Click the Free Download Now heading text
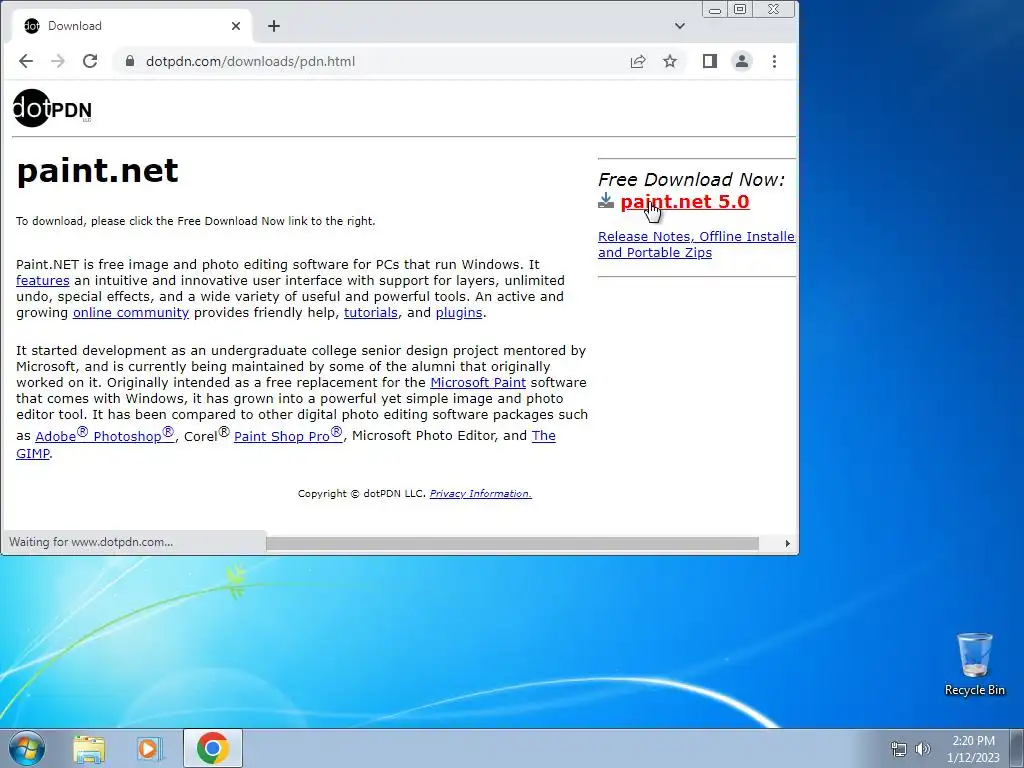The width and height of the screenshot is (1024, 768). (x=691, y=180)
